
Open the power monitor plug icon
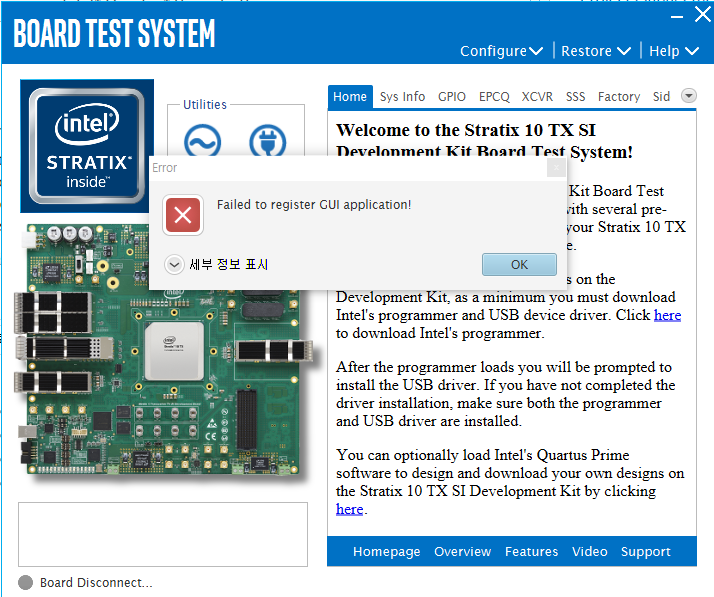click(x=268, y=141)
